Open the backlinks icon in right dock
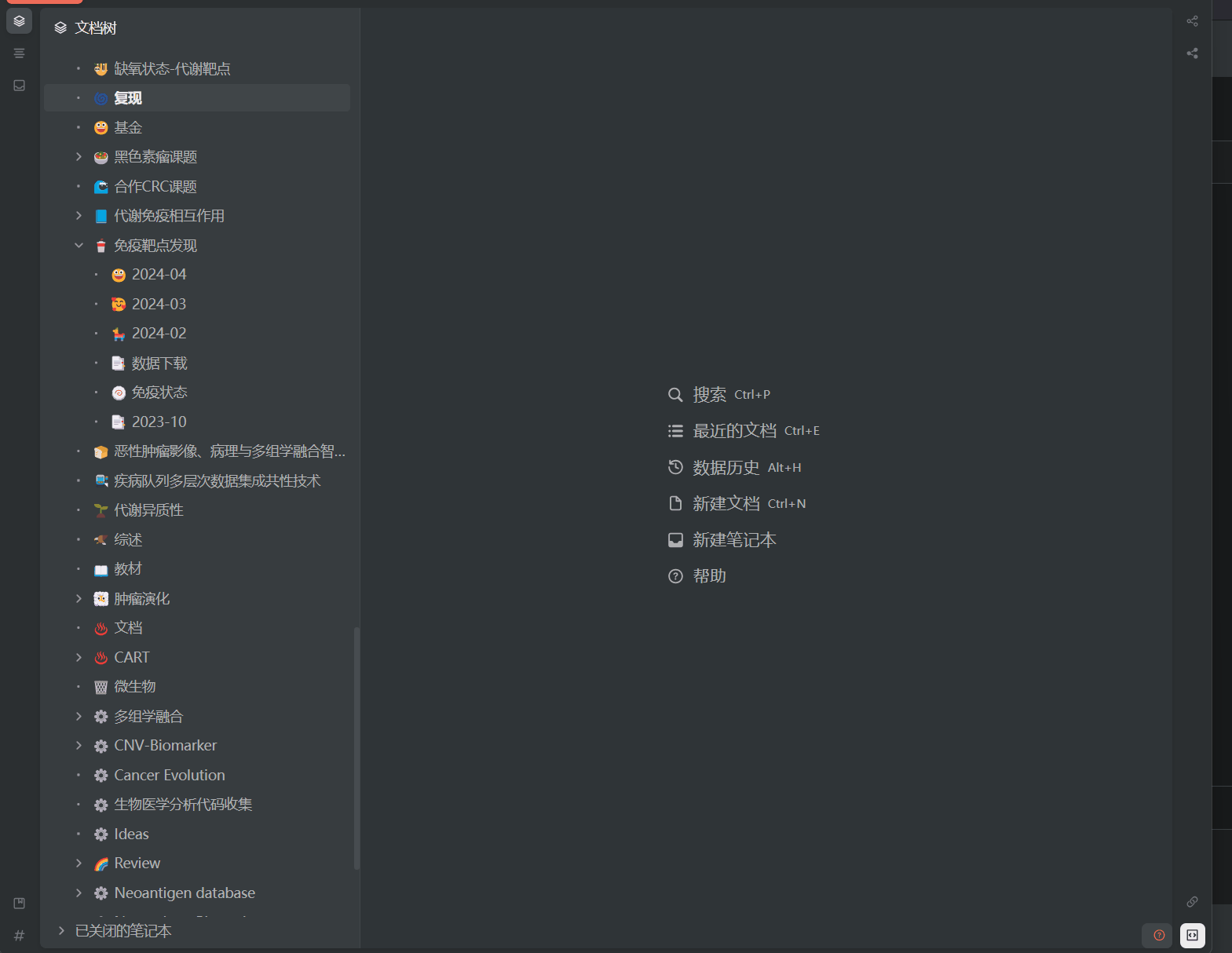Screen dimensions: 1232x953 [x=1192, y=902]
